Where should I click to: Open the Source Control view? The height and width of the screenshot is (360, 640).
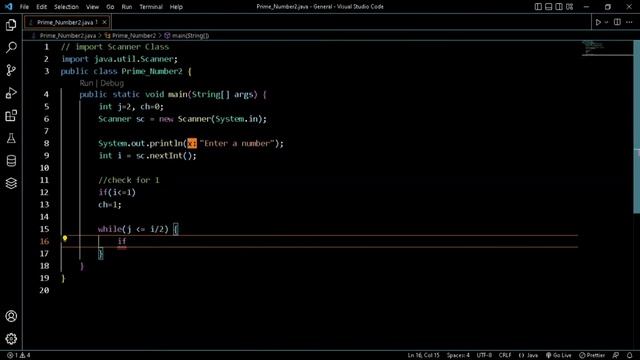click(x=11, y=70)
